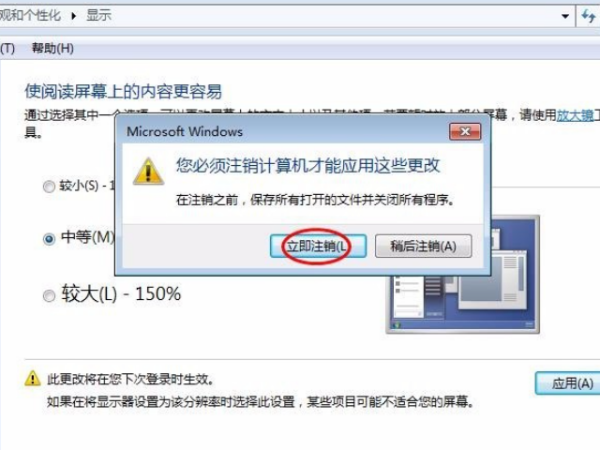
Task: Expand the breadcrumb arrow before 显示
Action: point(73,16)
